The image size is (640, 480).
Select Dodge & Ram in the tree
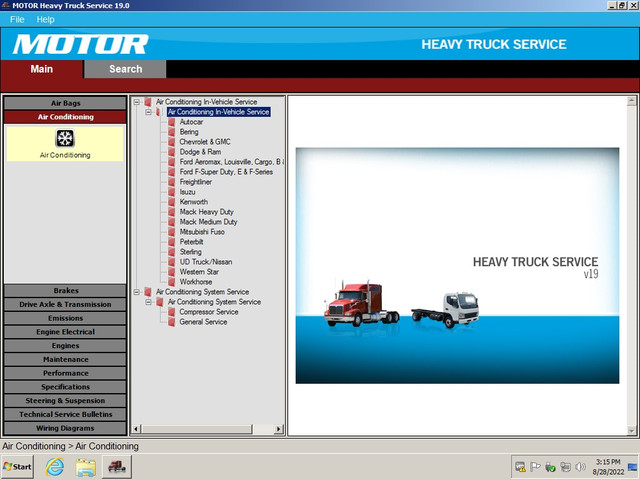click(200, 152)
